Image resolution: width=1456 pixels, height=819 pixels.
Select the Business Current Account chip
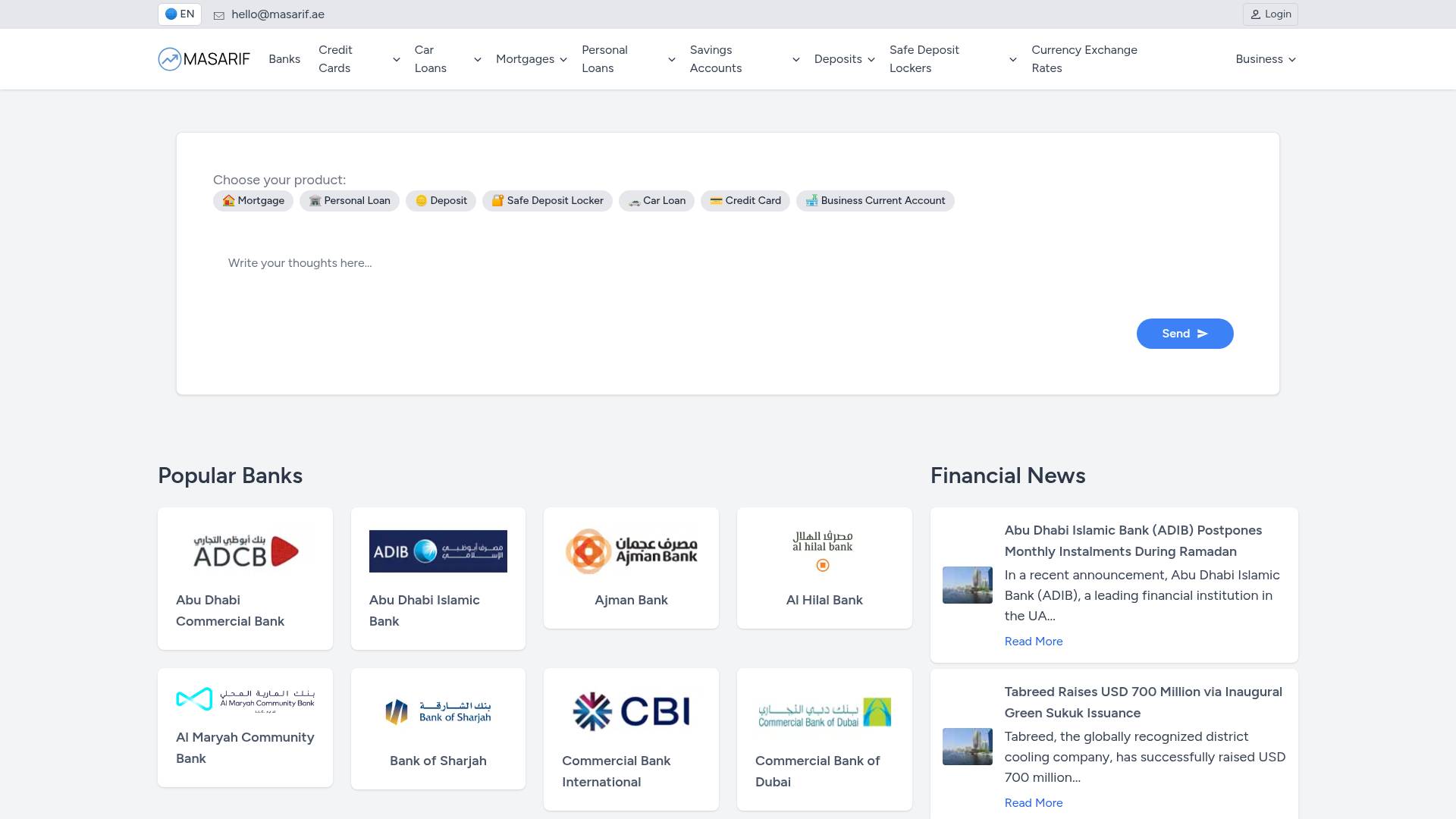click(x=875, y=201)
